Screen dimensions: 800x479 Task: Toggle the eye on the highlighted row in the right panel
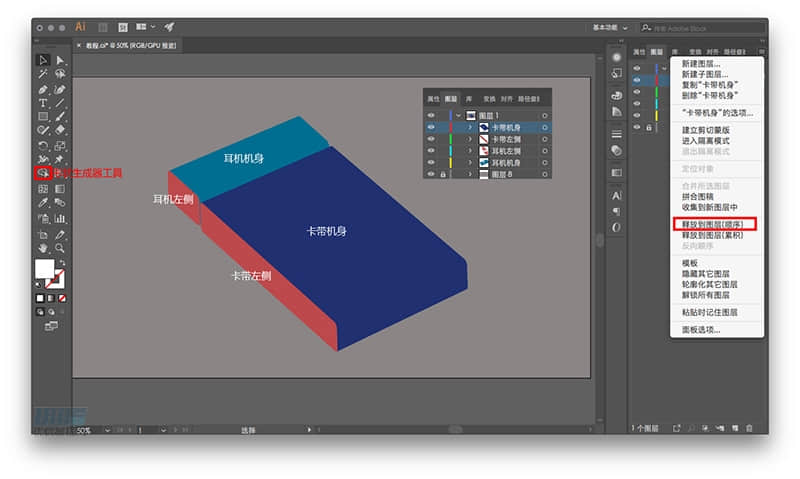[637, 80]
